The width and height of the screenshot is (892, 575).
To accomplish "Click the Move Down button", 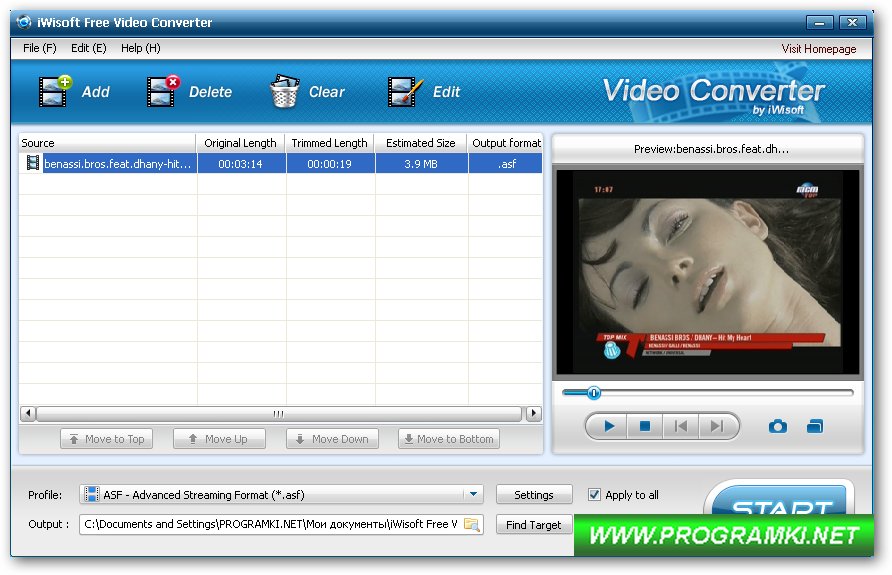I will pos(332,439).
